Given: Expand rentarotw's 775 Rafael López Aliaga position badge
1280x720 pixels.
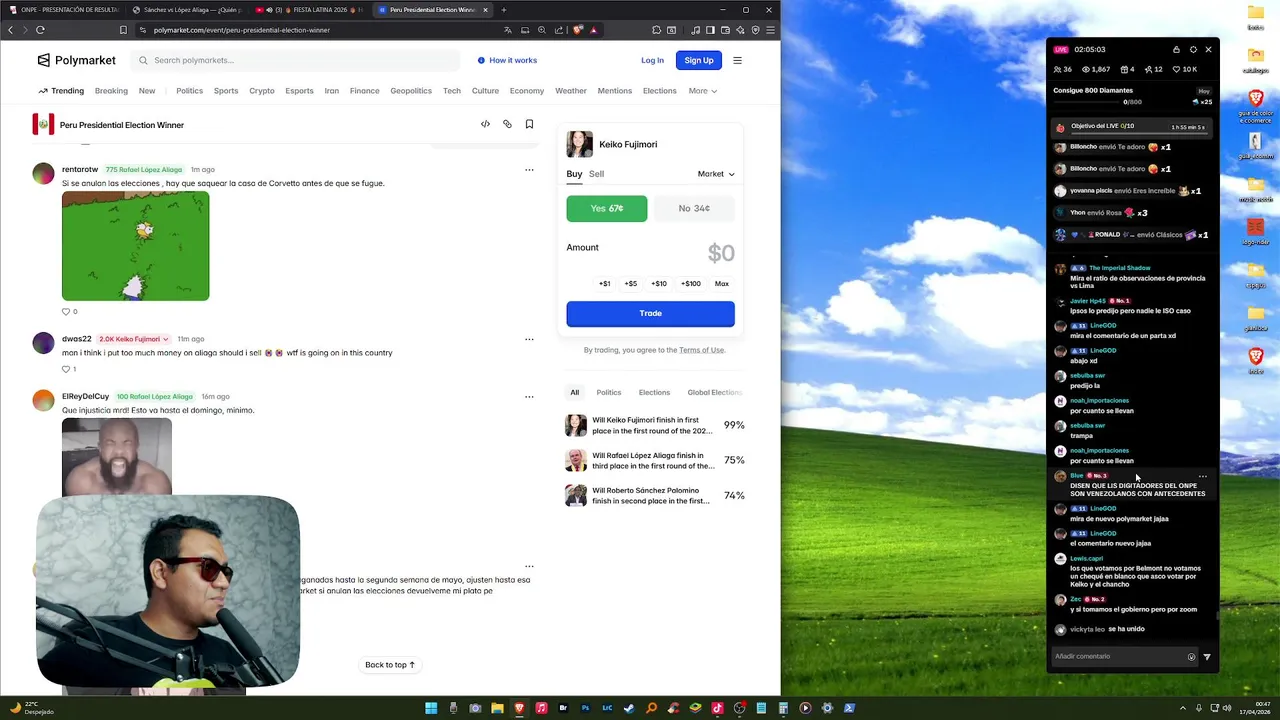Looking at the screenshot, I should [x=144, y=169].
